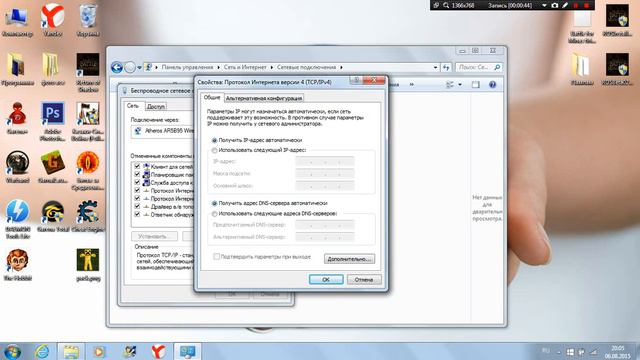Launch Adobe Photoshop from the desktop
640x360 pixels.
[53, 121]
